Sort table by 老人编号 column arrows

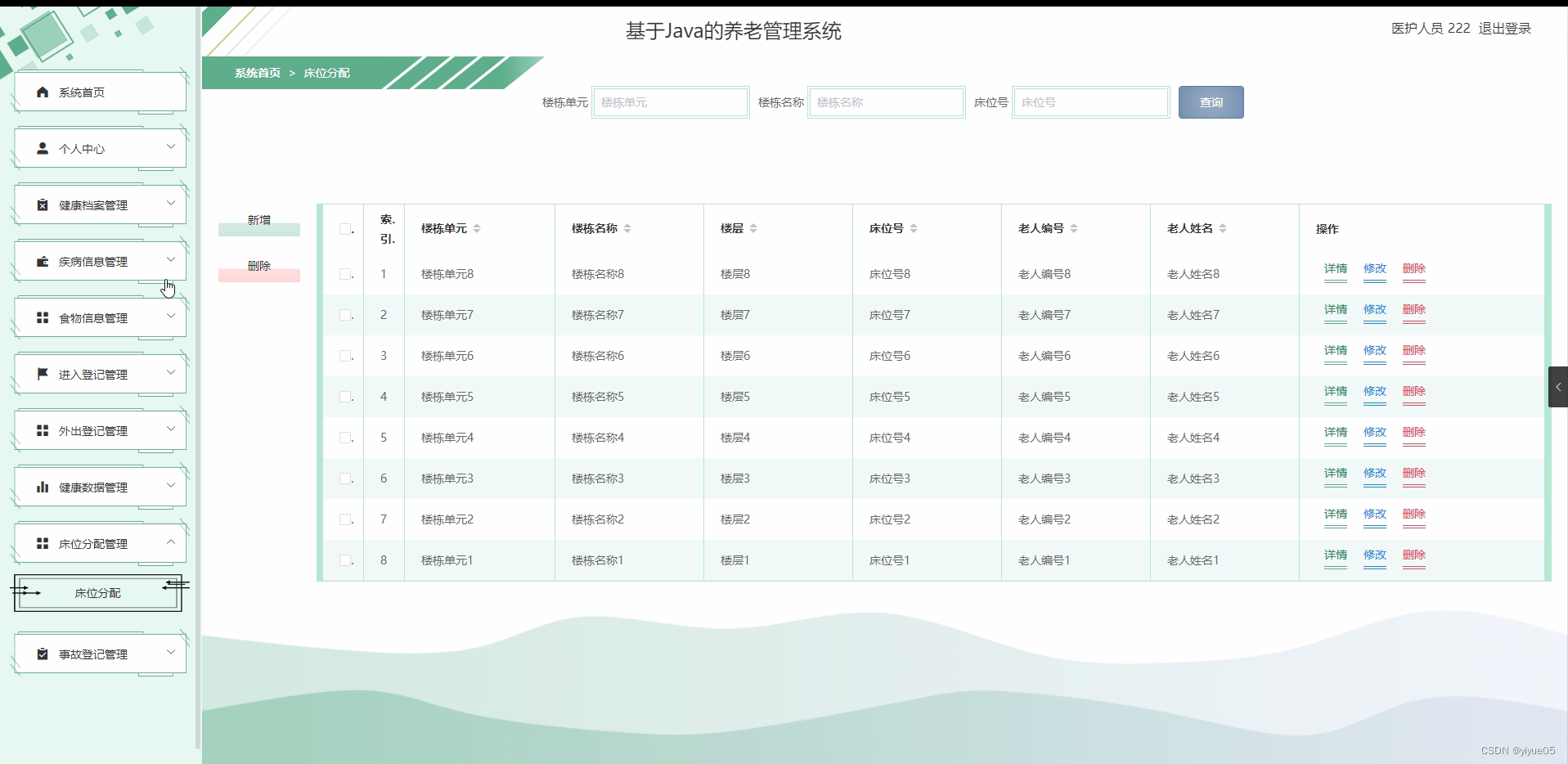(1074, 228)
